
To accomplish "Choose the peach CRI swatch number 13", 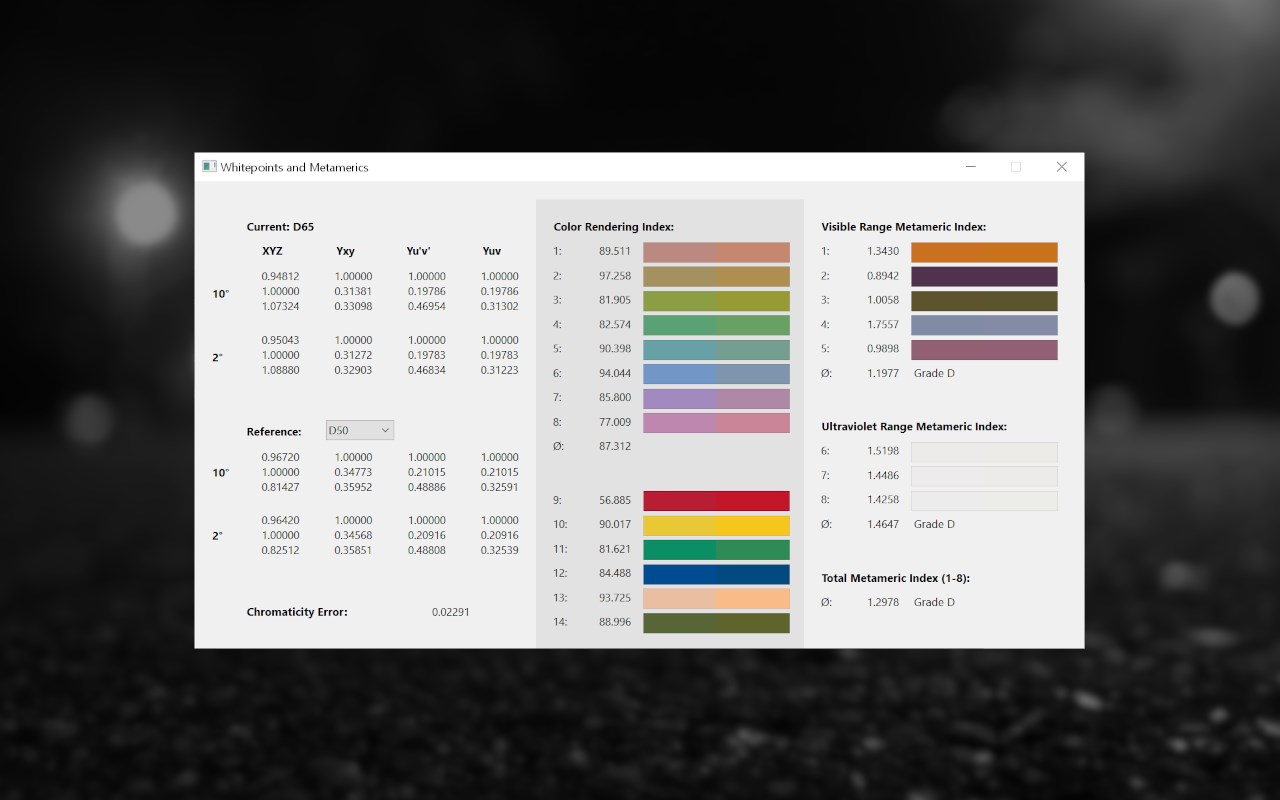I will click(716, 598).
